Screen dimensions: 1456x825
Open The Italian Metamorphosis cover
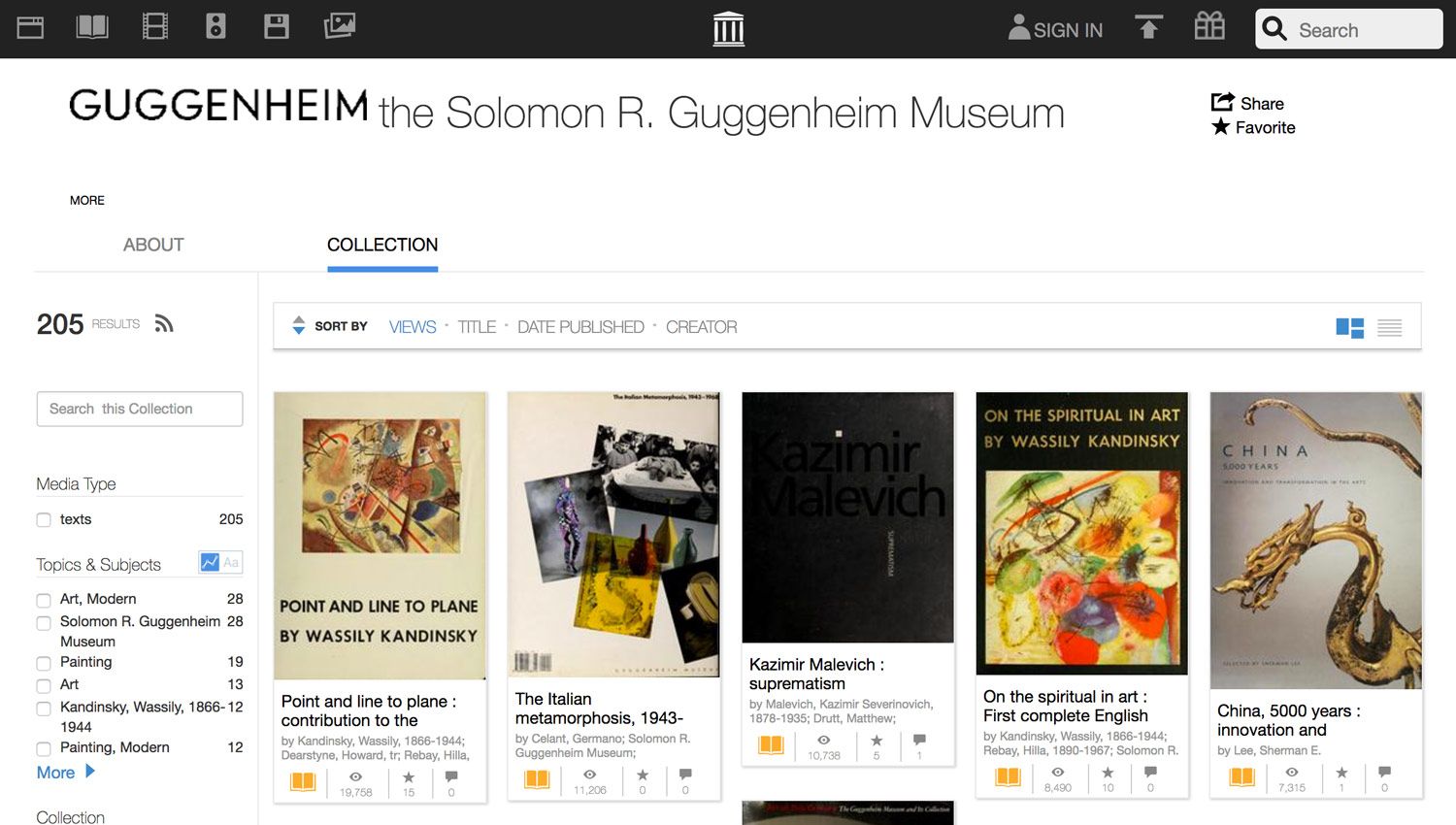pos(614,535)
